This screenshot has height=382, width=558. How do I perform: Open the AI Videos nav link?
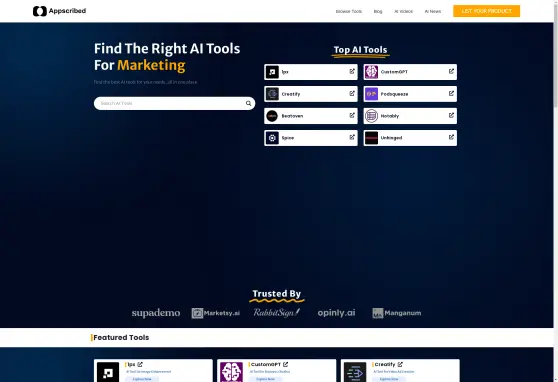click(x=404, y=11)
